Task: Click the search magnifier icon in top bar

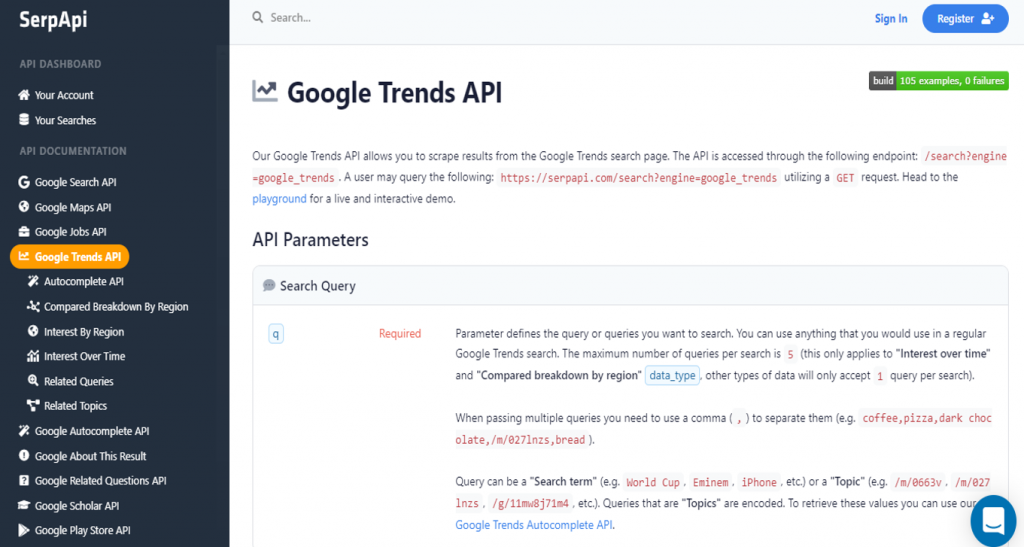Action: 258,18
